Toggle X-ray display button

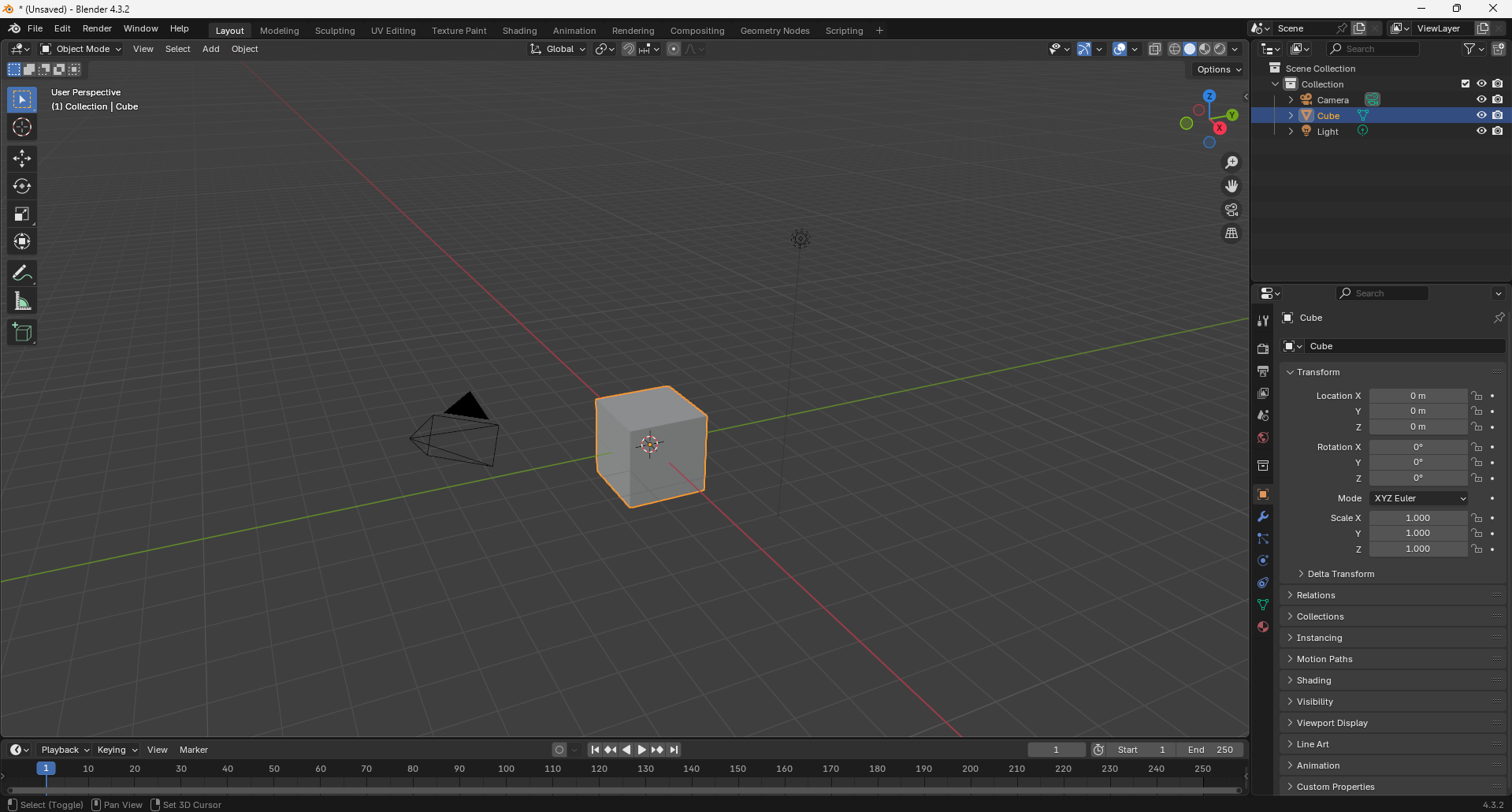(1155, 49)
